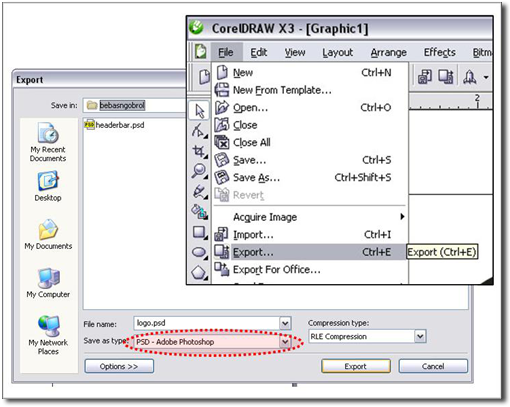The image size is (510, 407).
Task: Choose Export For Office... entry
Action: [x=310, y=269]
